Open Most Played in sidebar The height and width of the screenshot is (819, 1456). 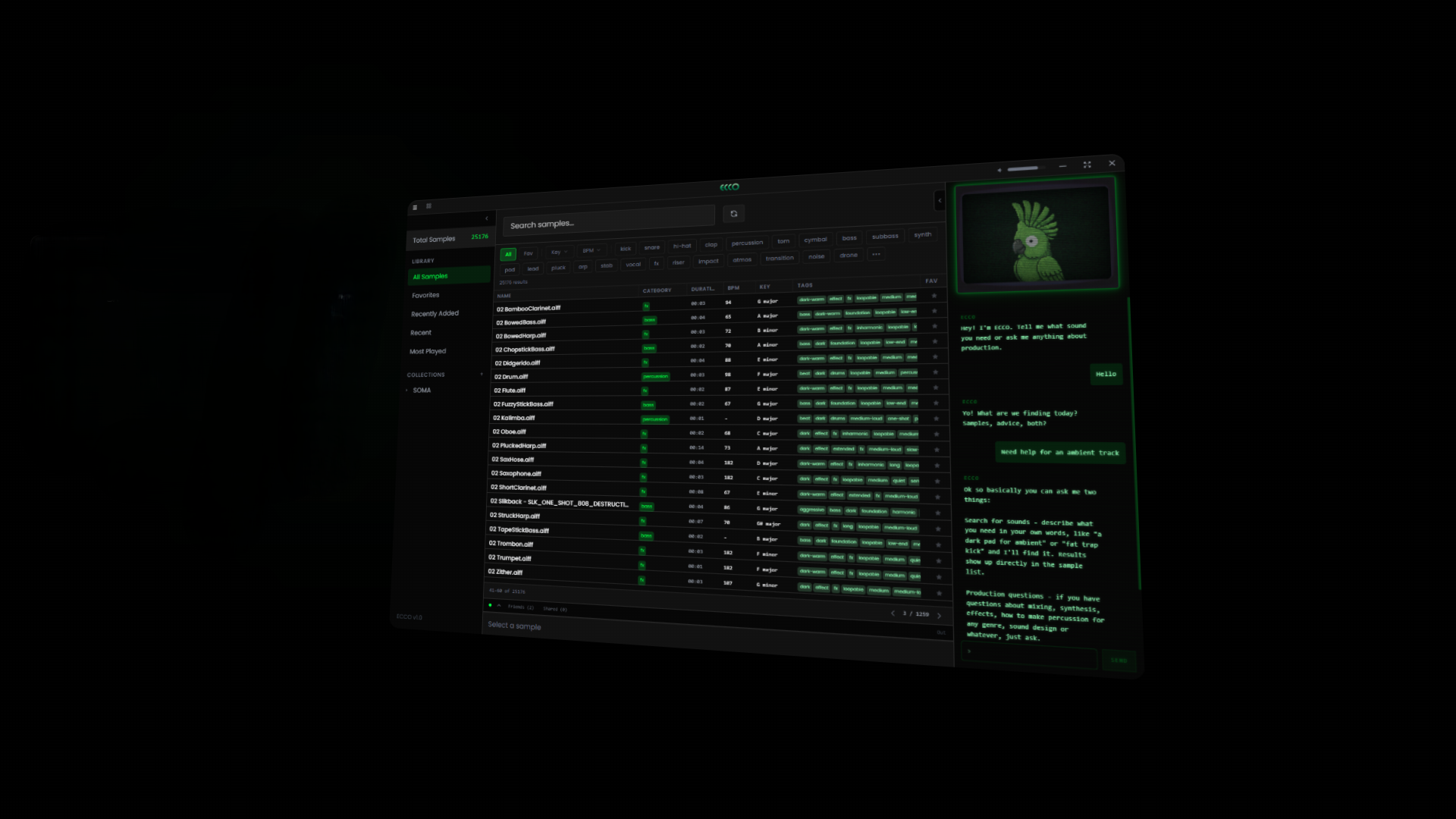tap(428, 351)
